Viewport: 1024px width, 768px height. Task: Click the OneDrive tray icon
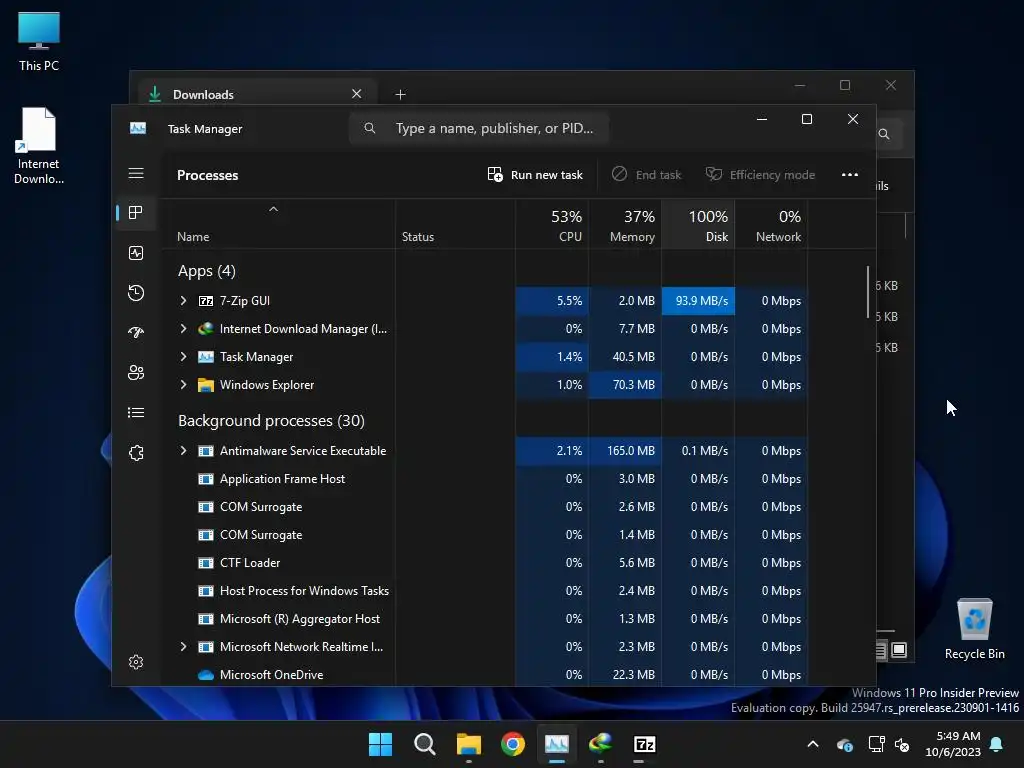(x=844, y=744)
